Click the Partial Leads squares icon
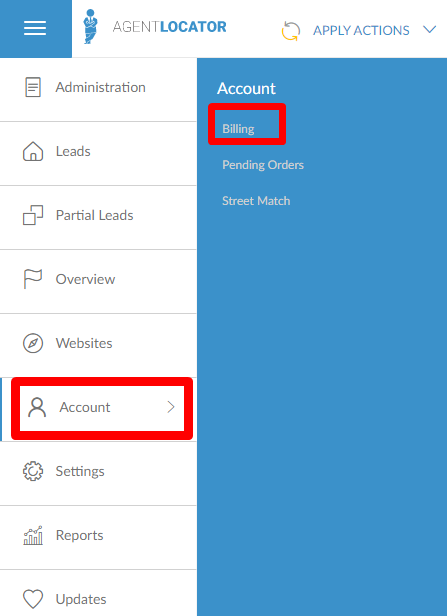The height and width of the screenshot is (616, 447). pos(33,215)
